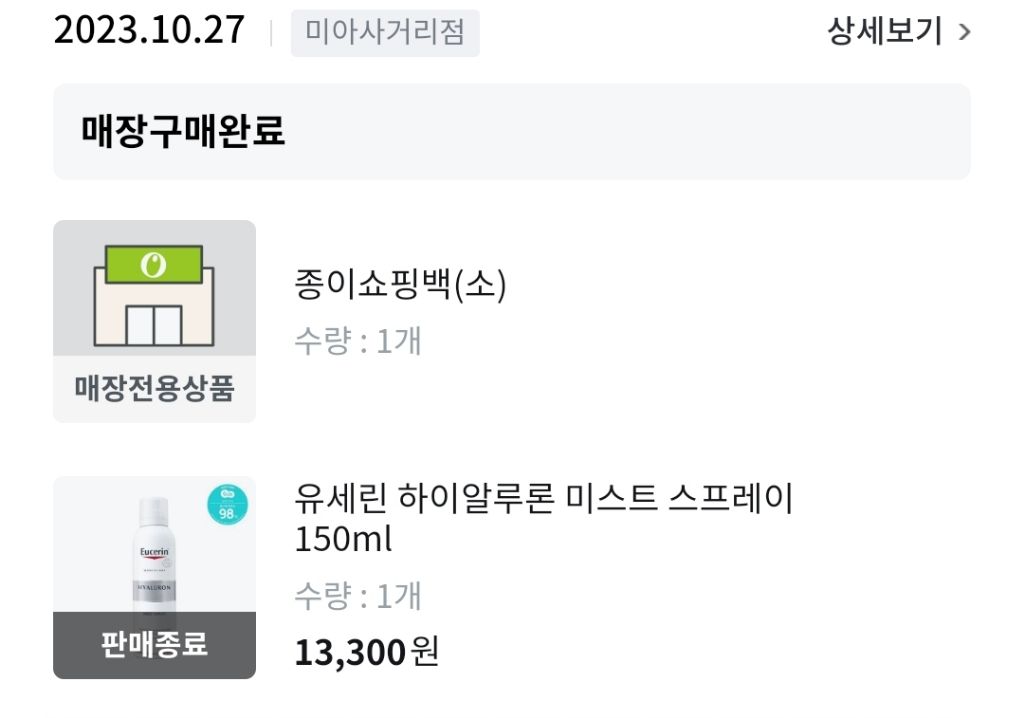Click the 판매종료 overlay label
1024x718 pixels.
[154, 644]
